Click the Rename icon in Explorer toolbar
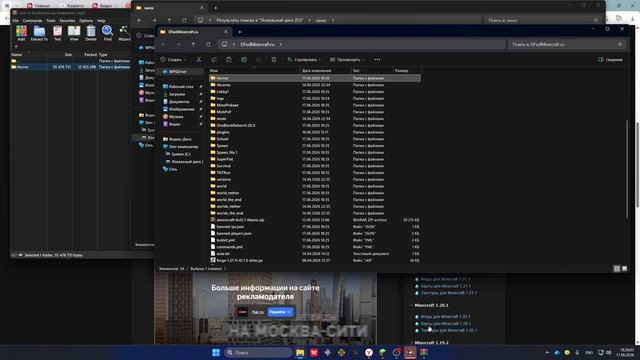 click(244, 60)
